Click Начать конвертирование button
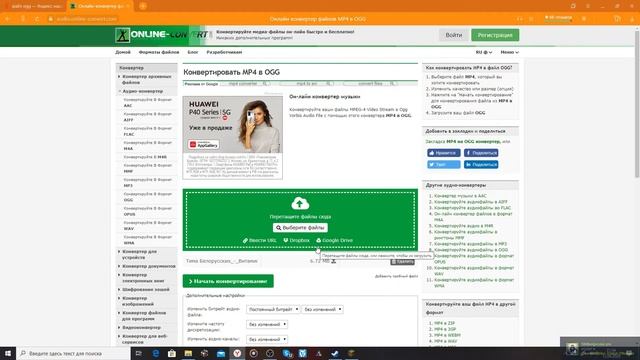This screenshot has width=640, height=360. click(228, 281)
